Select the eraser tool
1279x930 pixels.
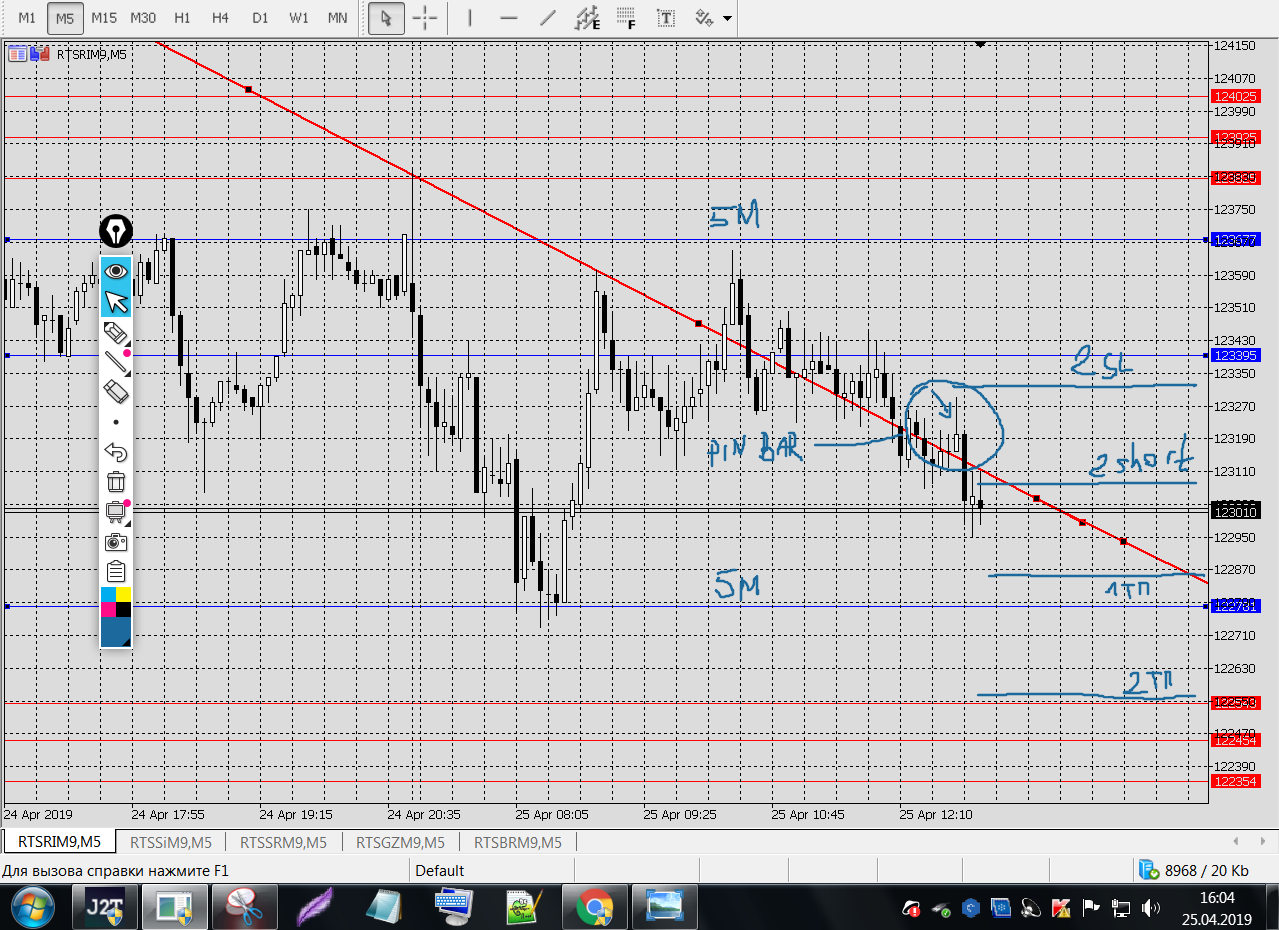116,391
